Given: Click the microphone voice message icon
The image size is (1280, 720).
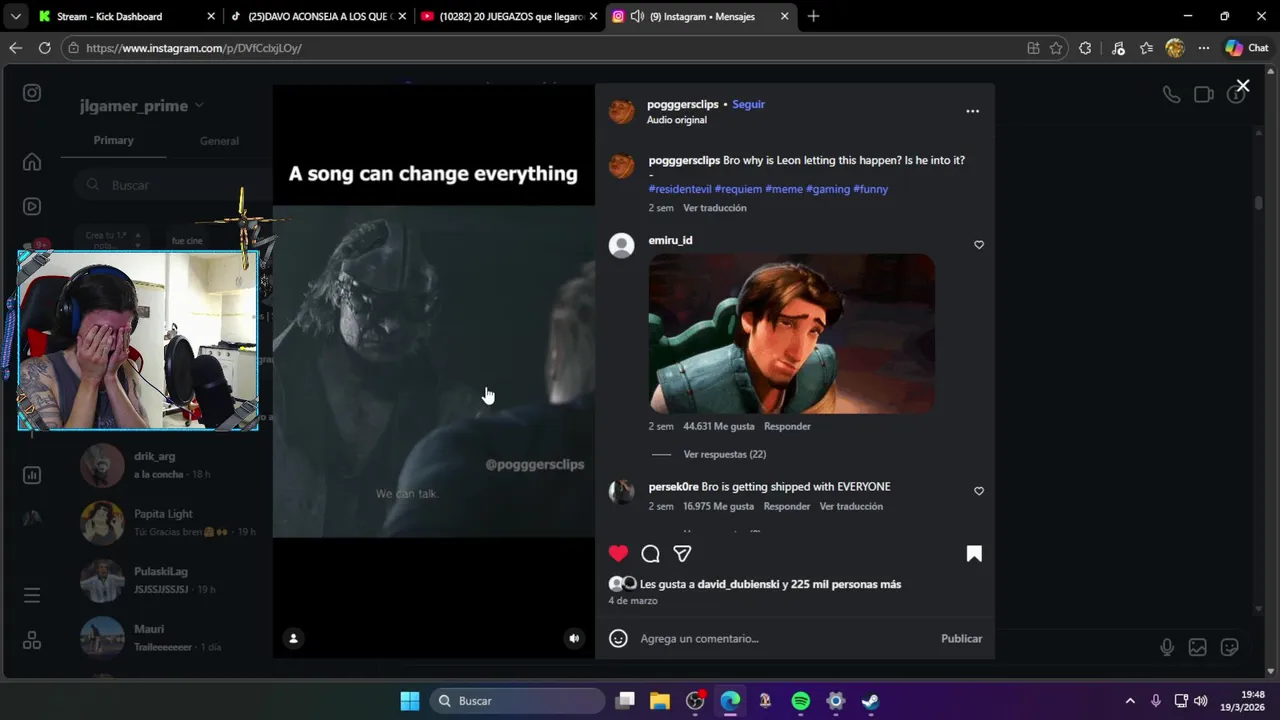Looking at the screenshot, I should coord(1166,647).
